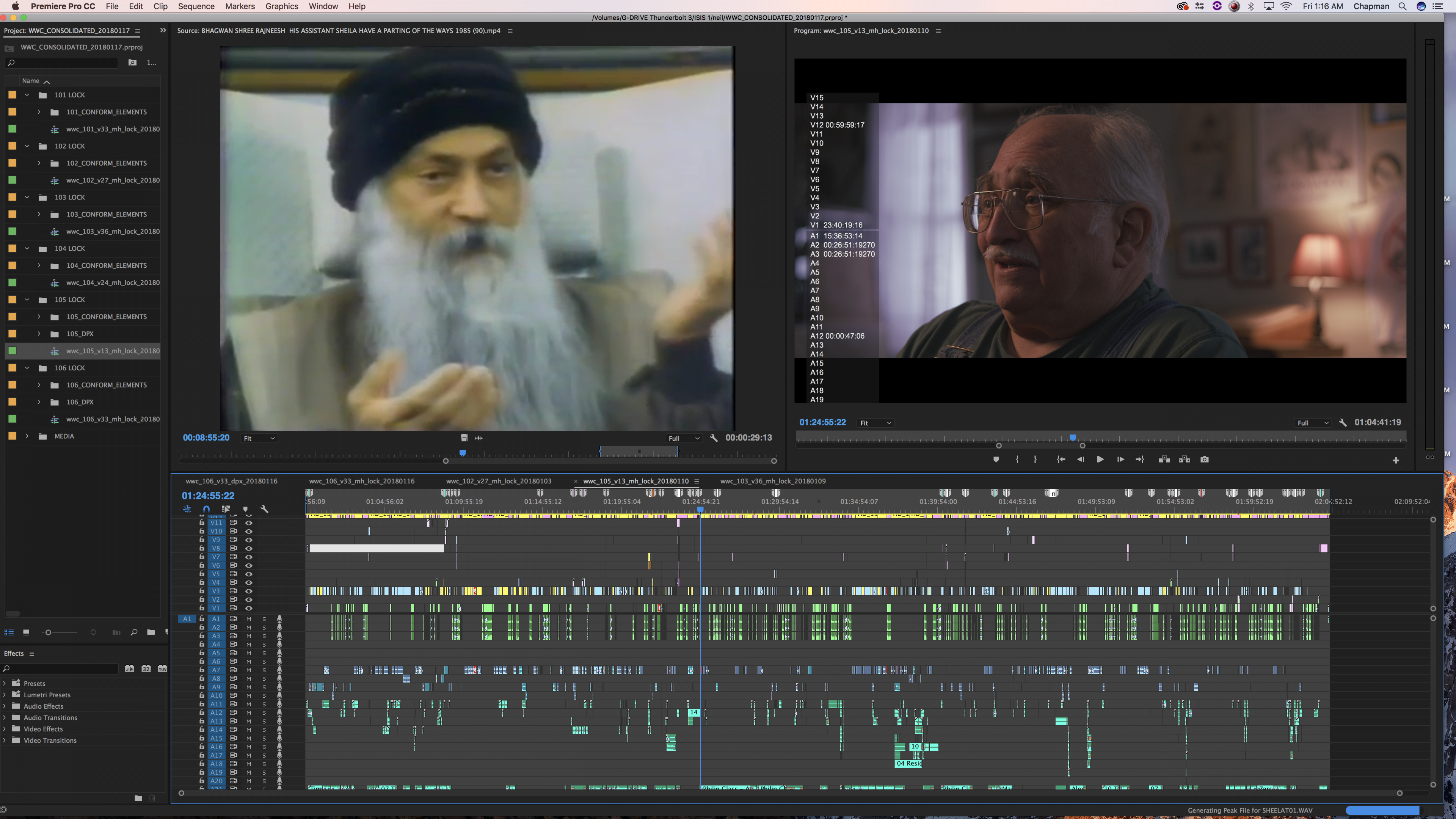Go to Out point in Program monitor
The width and height of the screenshot is (1456, 819).
coord(1140,460)
